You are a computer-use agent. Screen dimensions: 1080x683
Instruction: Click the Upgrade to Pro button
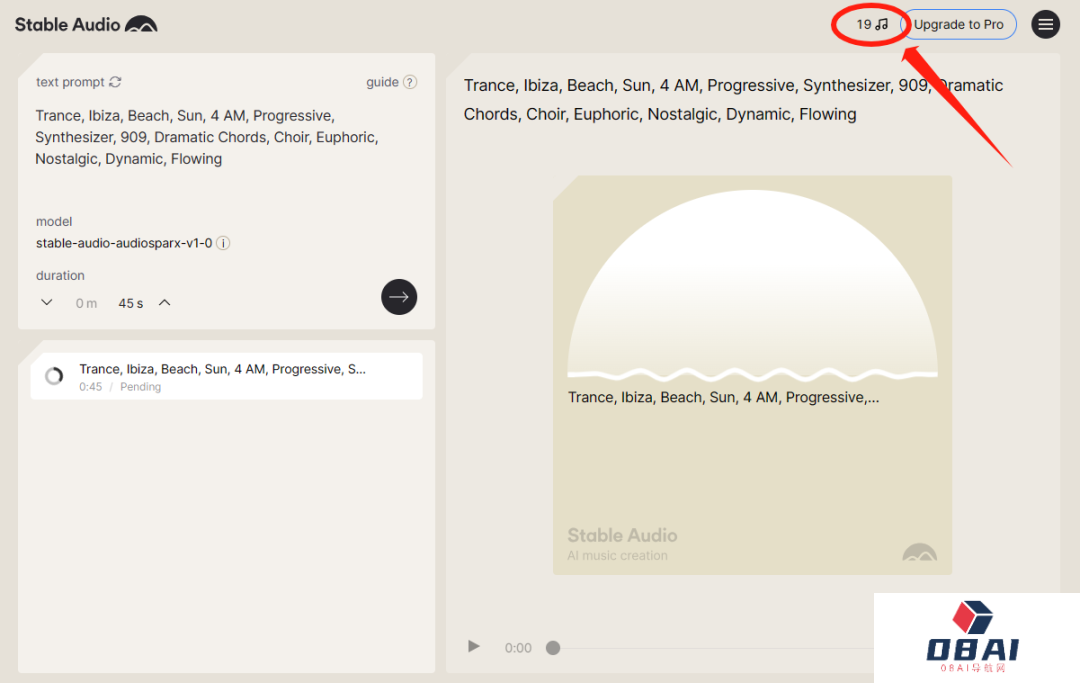[958, 25]
